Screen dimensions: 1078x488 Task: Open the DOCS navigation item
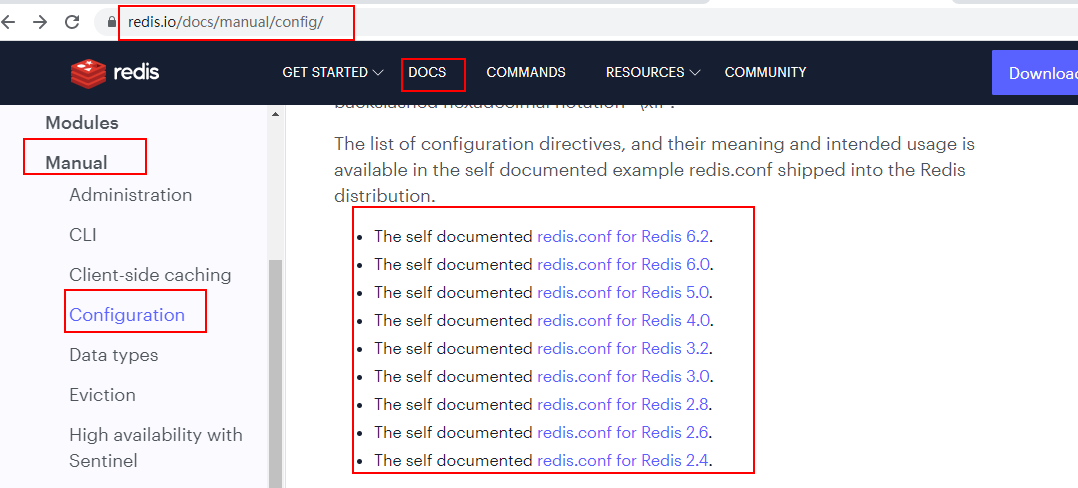[x=427, y=72]
